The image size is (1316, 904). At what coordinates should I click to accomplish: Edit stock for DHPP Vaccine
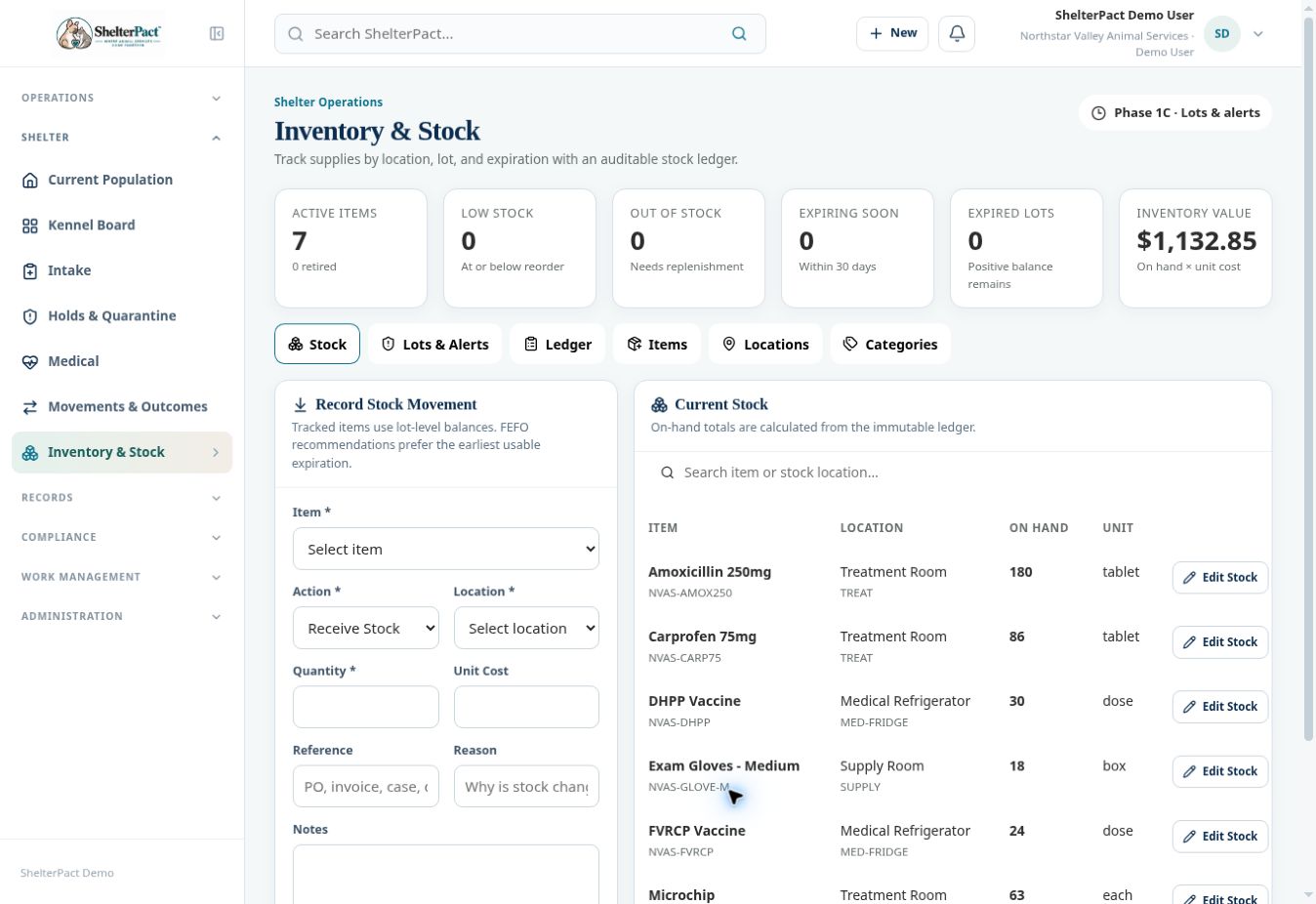click(x=1220, y=706)
